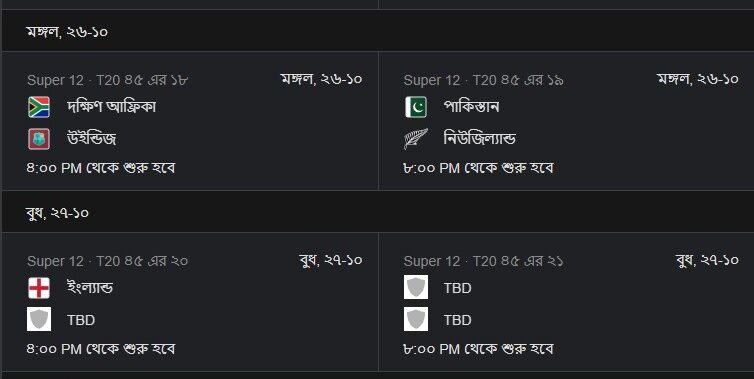Screen dimensions: 754x379
Task: Click the TBD shield below England
Action: 38,319
